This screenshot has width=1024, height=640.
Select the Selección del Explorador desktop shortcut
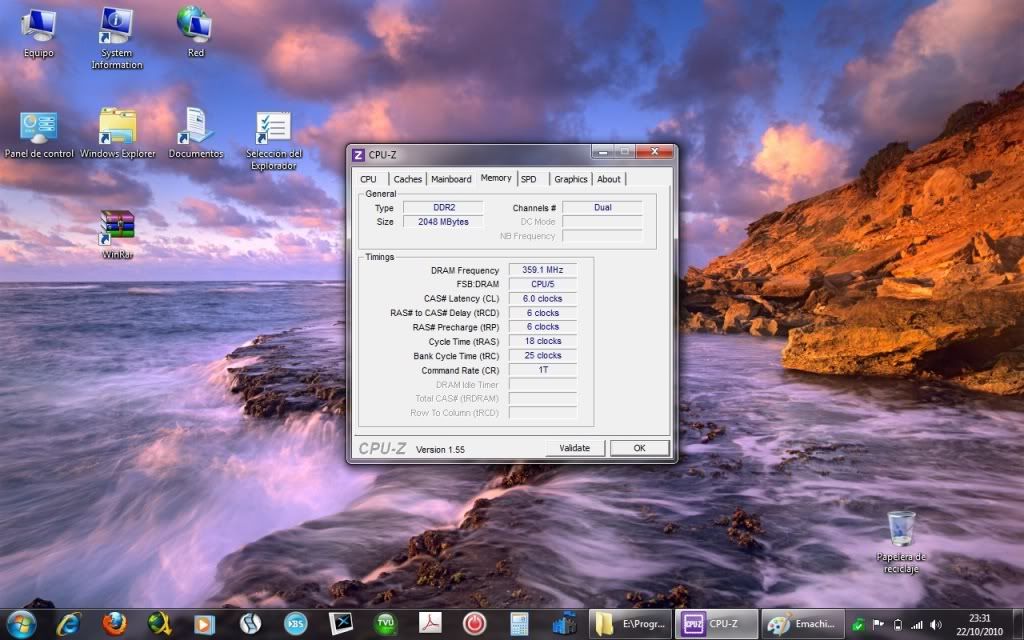coord(274,140)
